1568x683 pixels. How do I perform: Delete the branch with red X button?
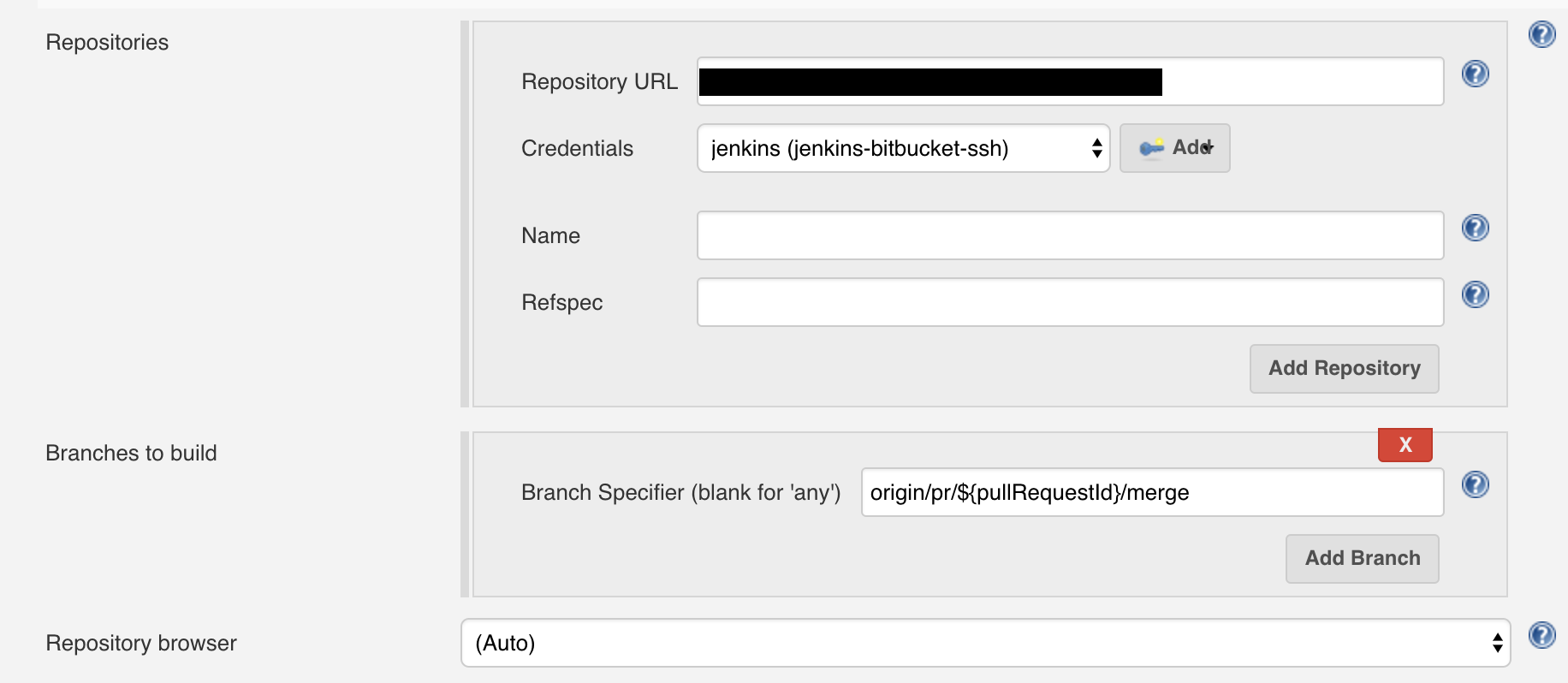click(x=1405, y=444)
